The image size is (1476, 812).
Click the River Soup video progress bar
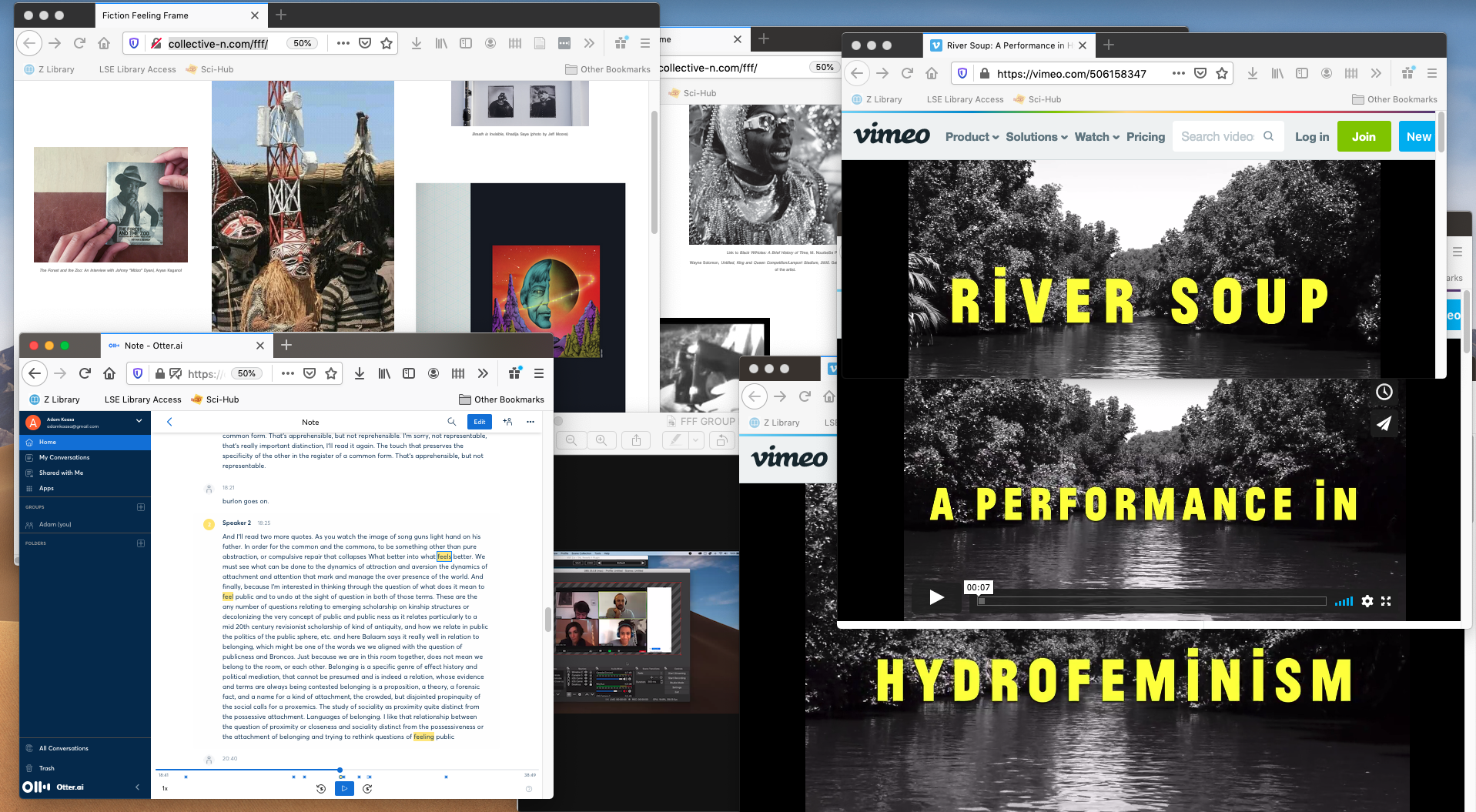pos(1152,601)
